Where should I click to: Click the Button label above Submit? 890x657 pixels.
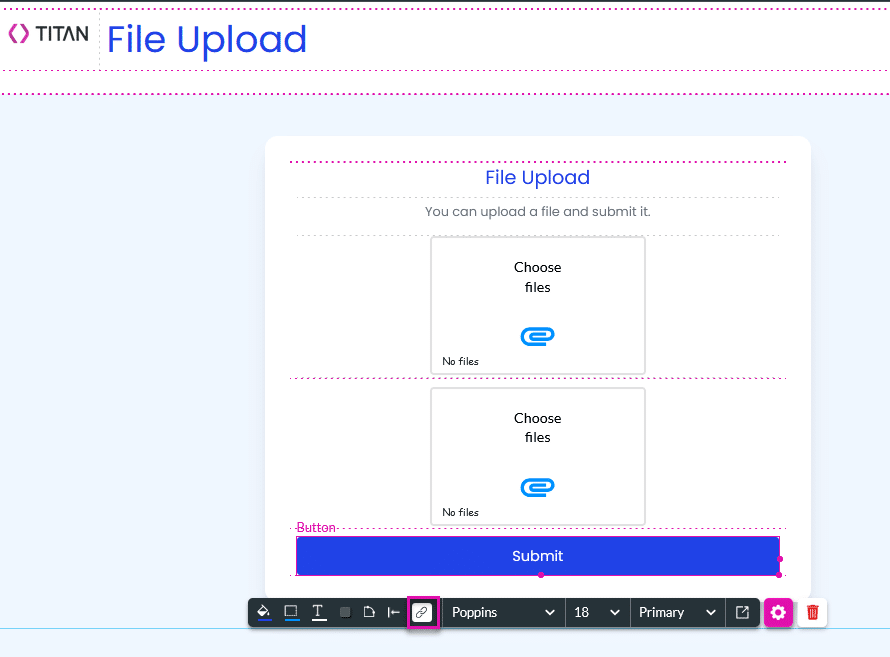[316, 527]
